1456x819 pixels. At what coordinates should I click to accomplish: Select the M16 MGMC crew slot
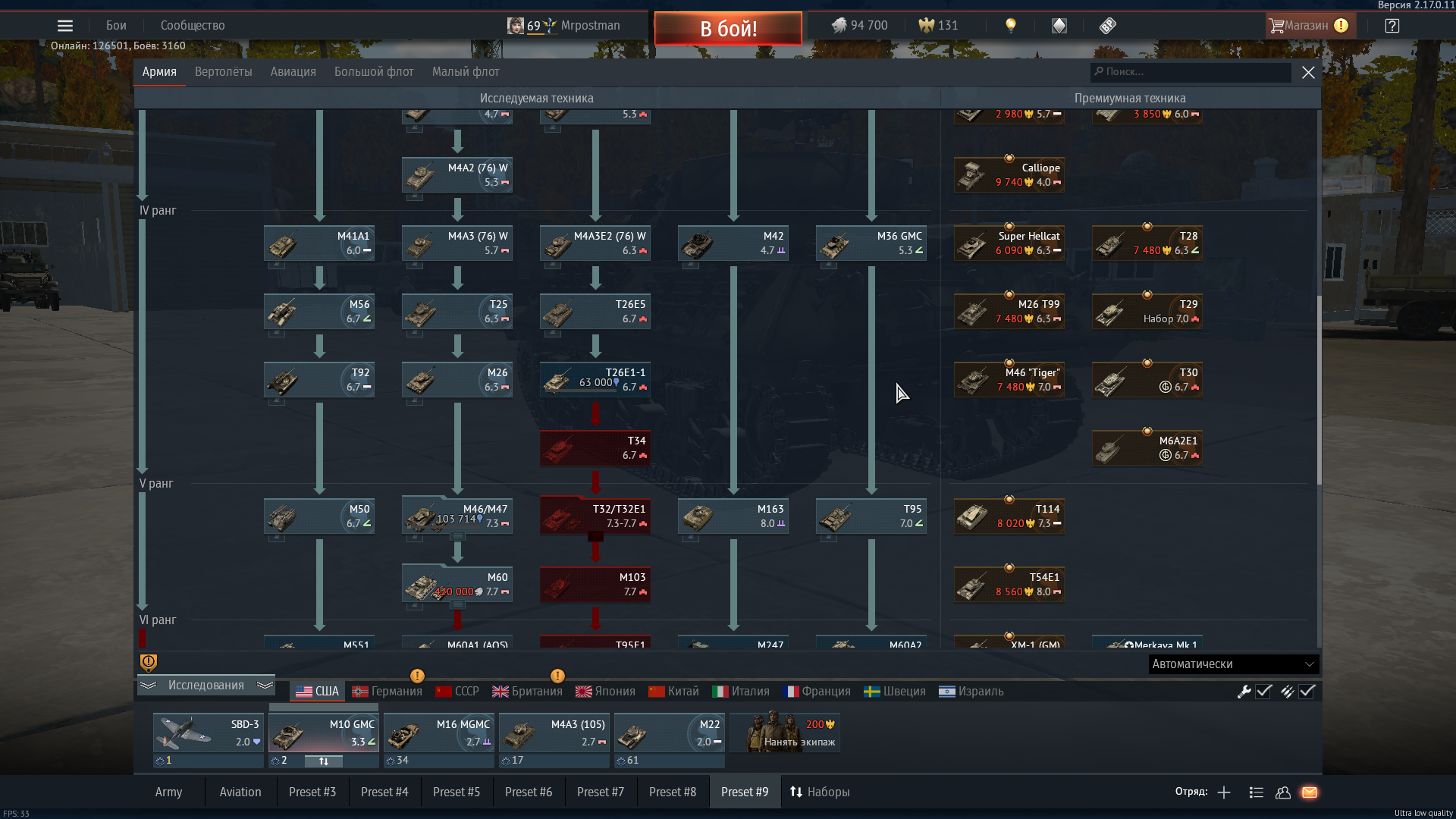point(439,733)
